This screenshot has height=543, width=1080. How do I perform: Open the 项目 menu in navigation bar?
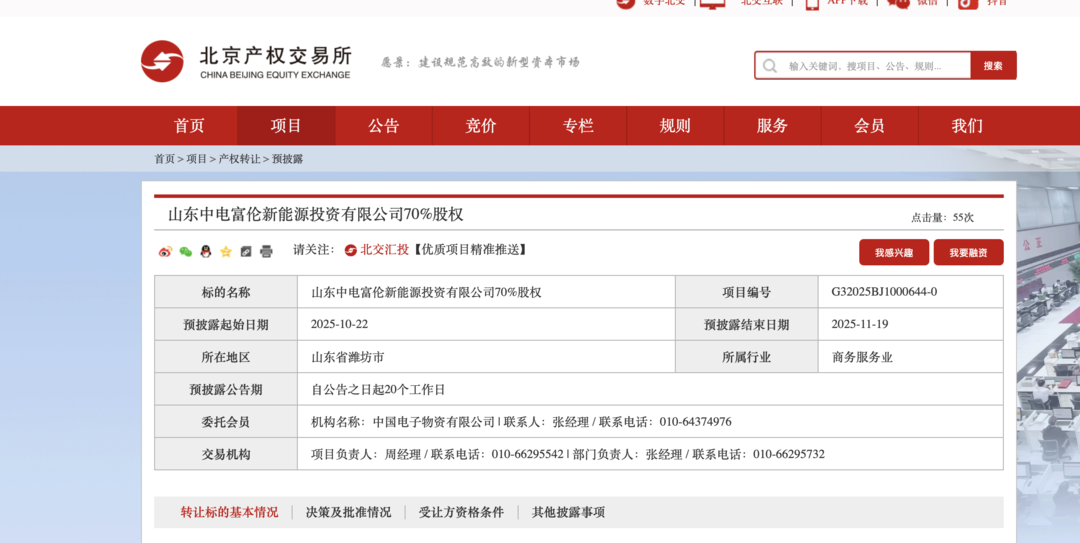point(286,126)
